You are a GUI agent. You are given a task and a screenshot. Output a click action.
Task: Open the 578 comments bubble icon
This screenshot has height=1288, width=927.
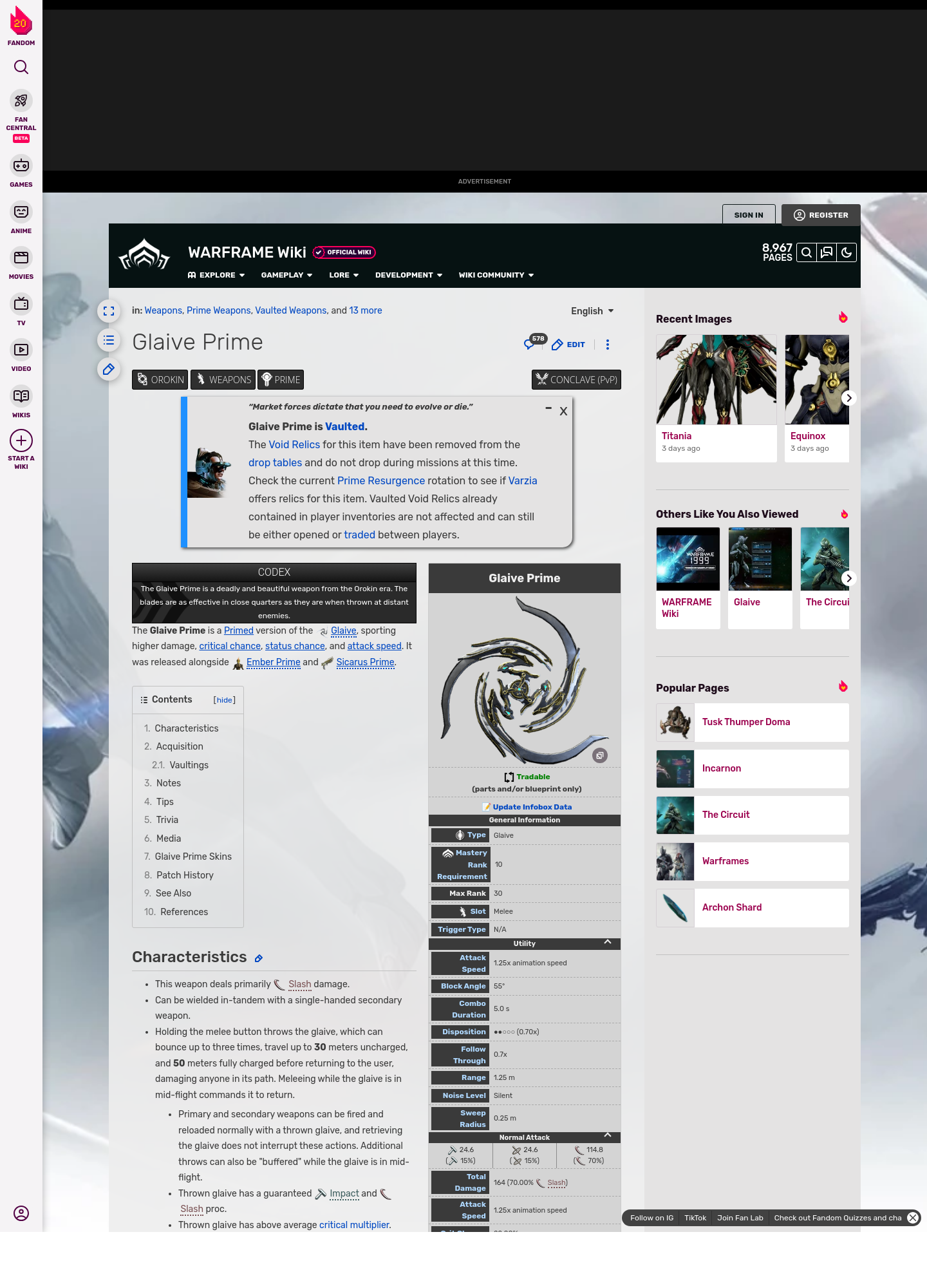534,342
